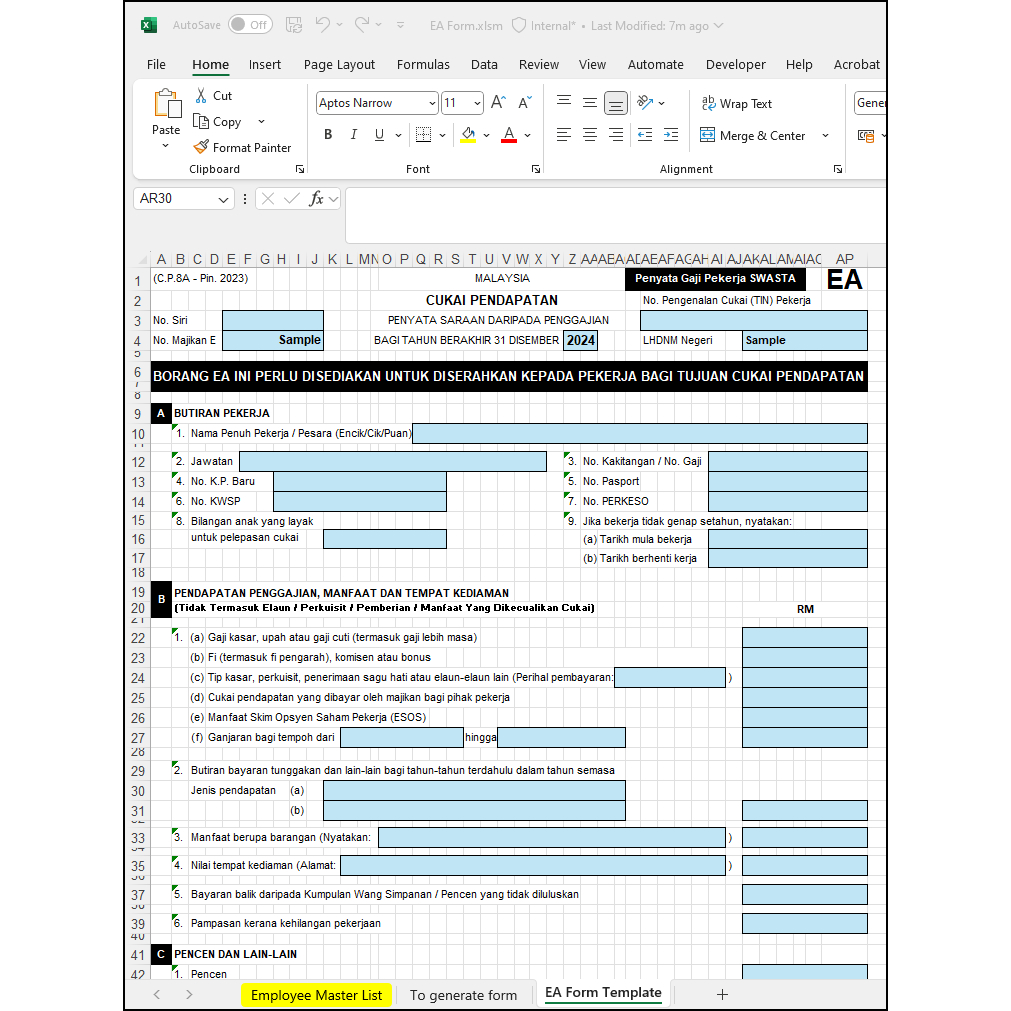
Task: Click the Format Painter icon
Action: 203,147
